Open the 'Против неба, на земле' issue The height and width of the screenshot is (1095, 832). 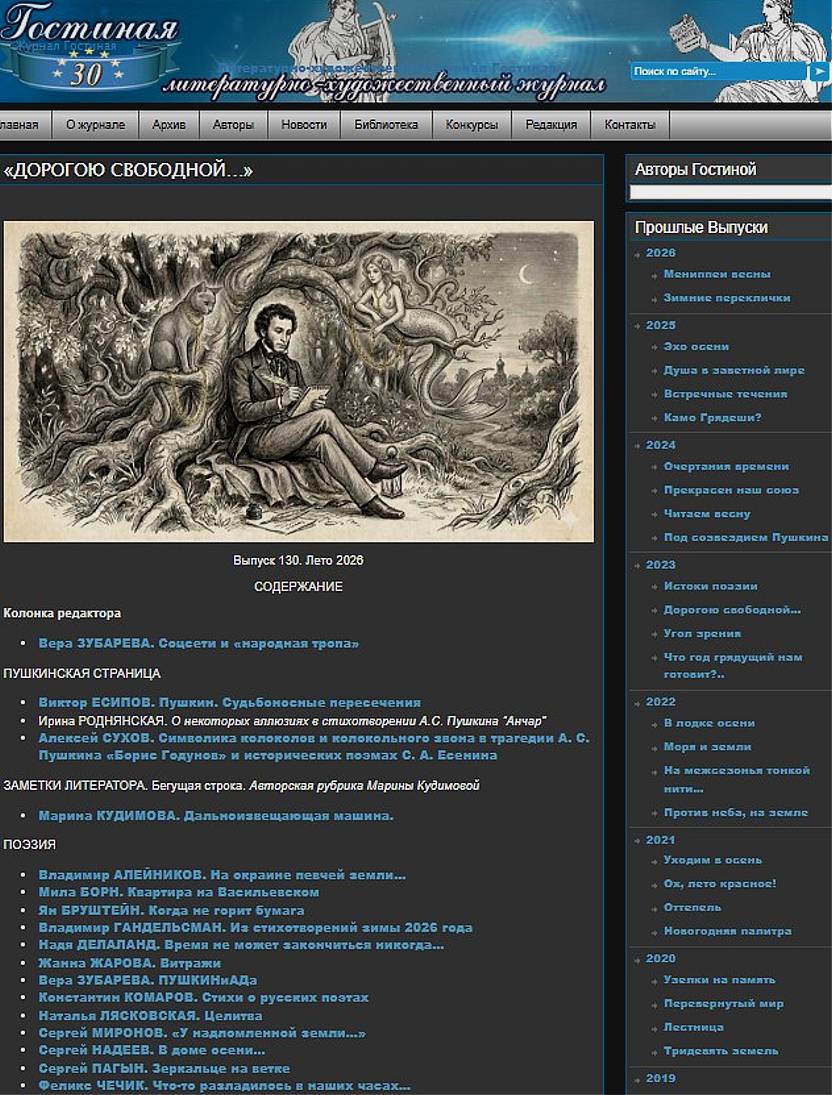click(x=736, y=813)
